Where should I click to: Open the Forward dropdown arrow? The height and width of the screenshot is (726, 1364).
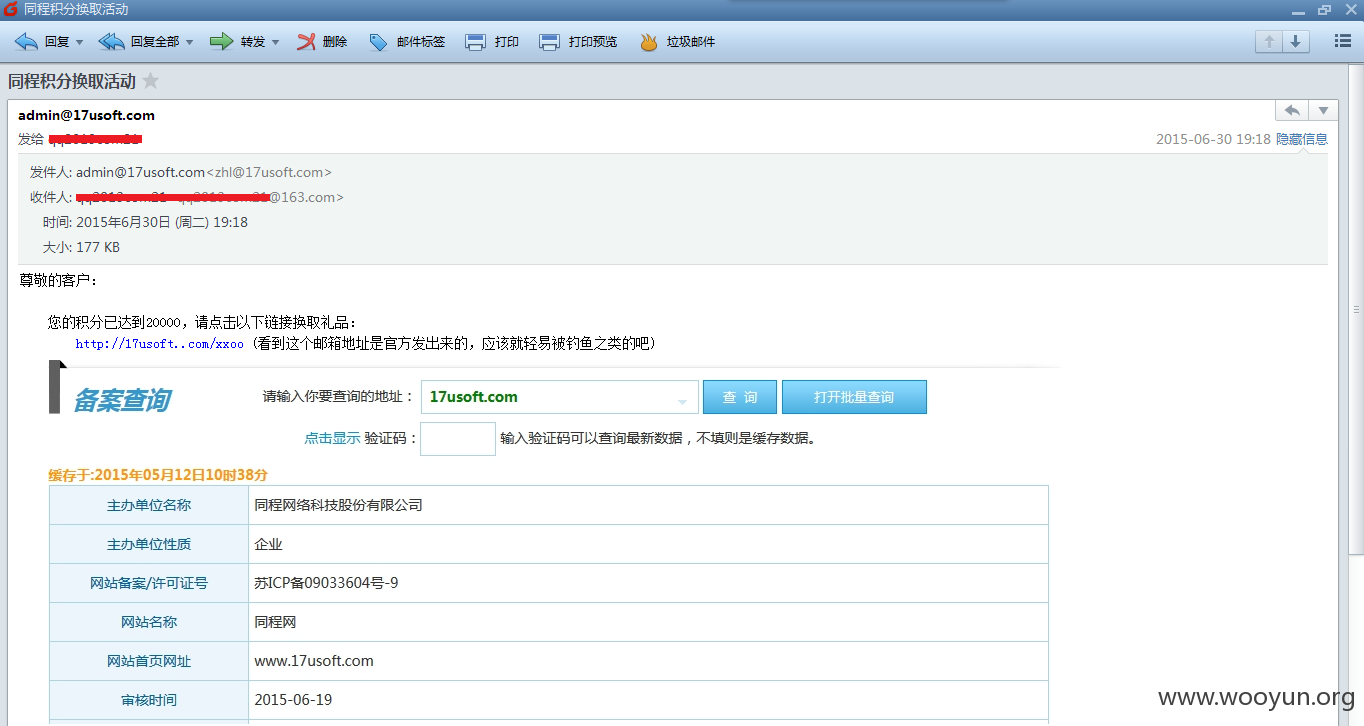275,42
